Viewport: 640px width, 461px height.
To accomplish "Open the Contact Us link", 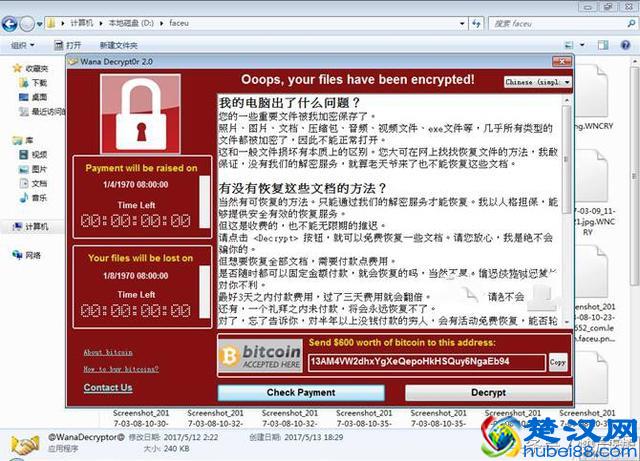I will 108,388.
